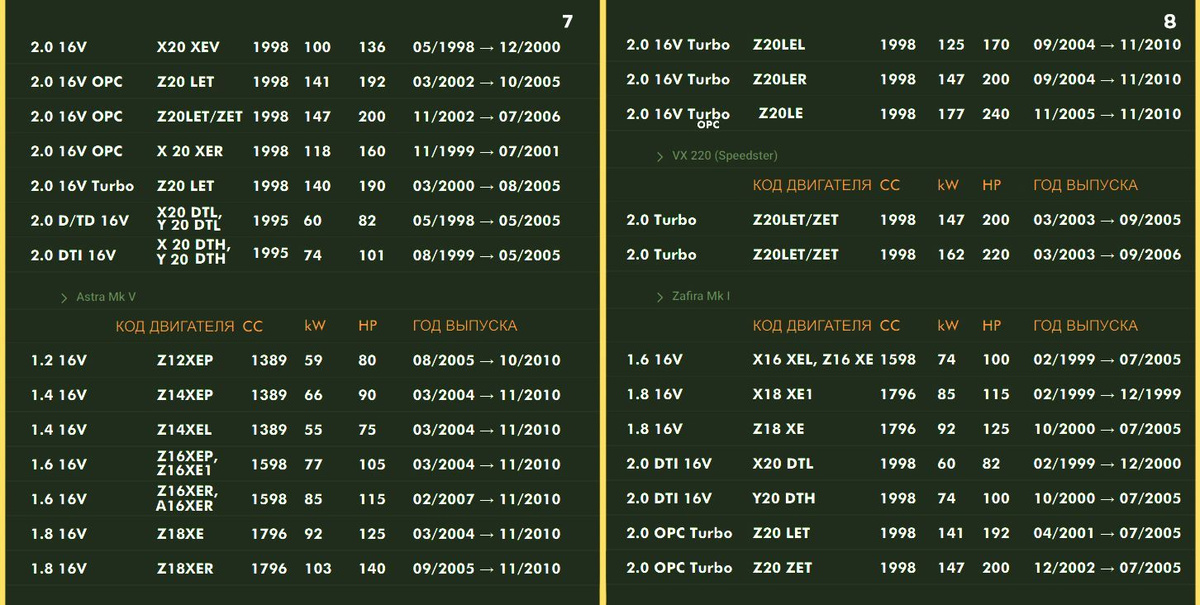Click the date range 08/2005 → 10/2010
The image size is (1200, 605).
click(x=487, y=360)
